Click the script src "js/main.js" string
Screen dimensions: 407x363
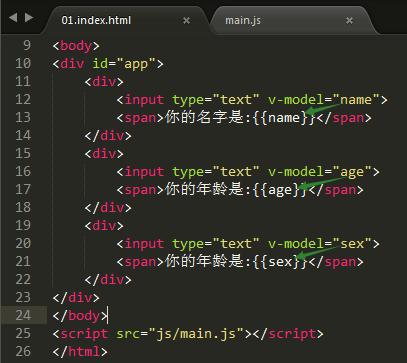[196, 334]
